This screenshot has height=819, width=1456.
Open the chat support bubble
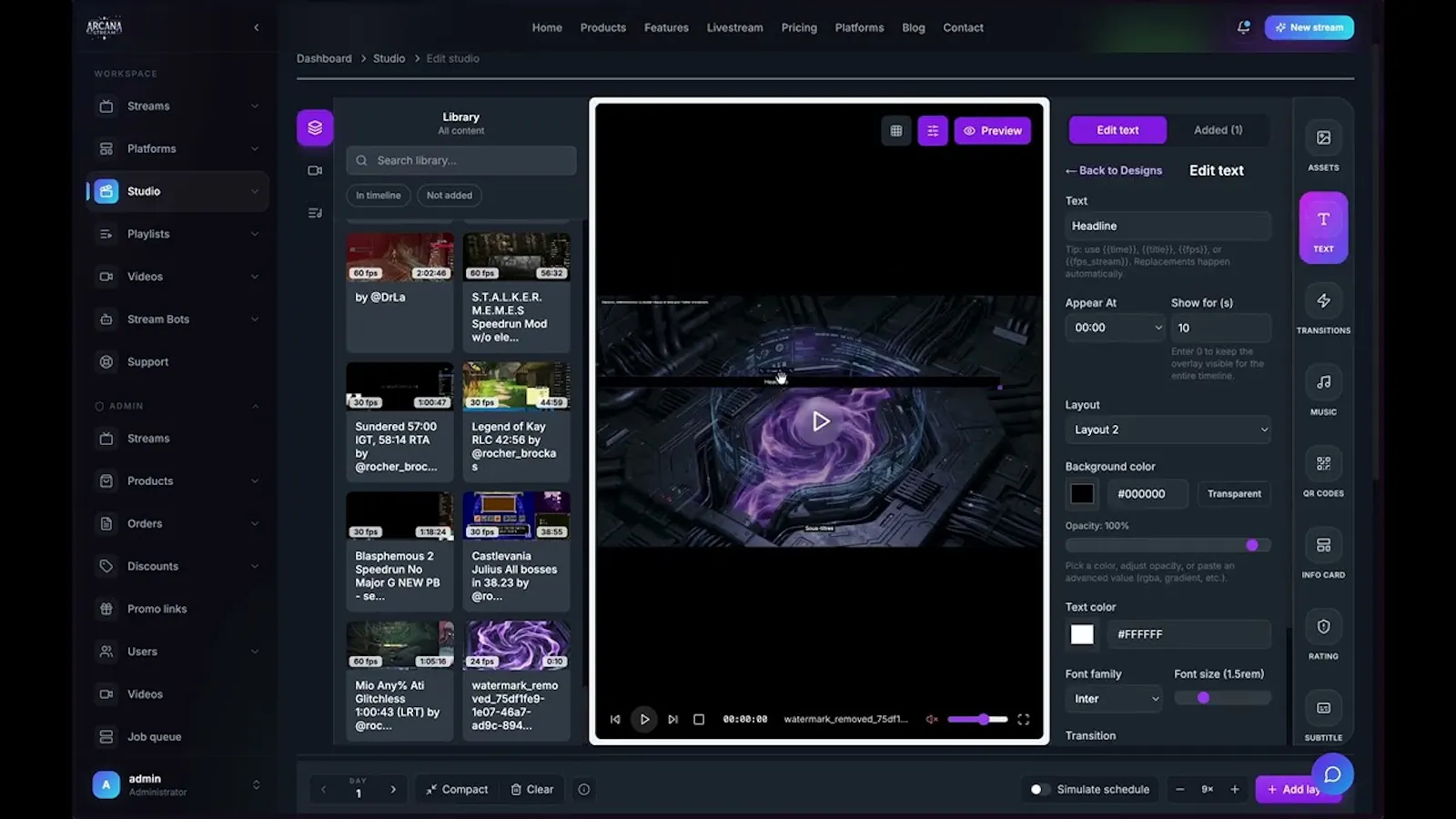1332,774
